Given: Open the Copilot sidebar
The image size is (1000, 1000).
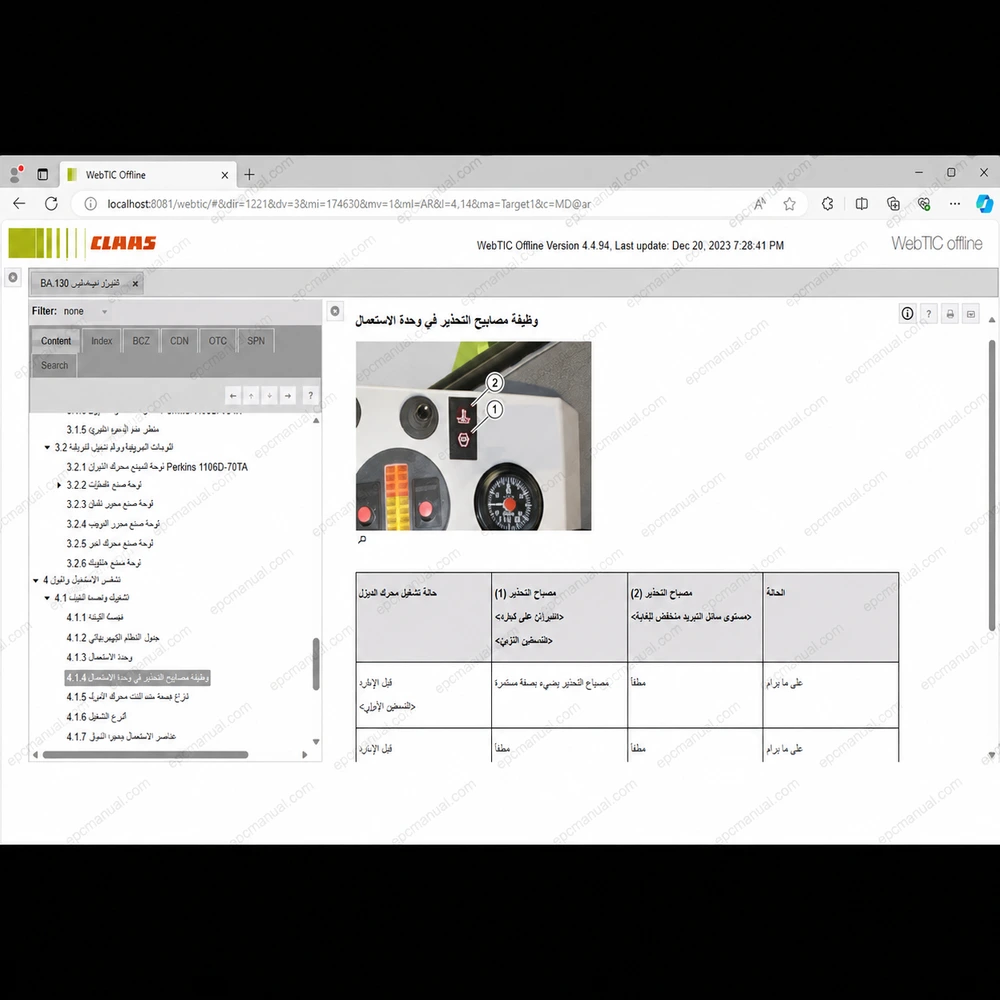Looking at the screenshot, I should (984, 203).
